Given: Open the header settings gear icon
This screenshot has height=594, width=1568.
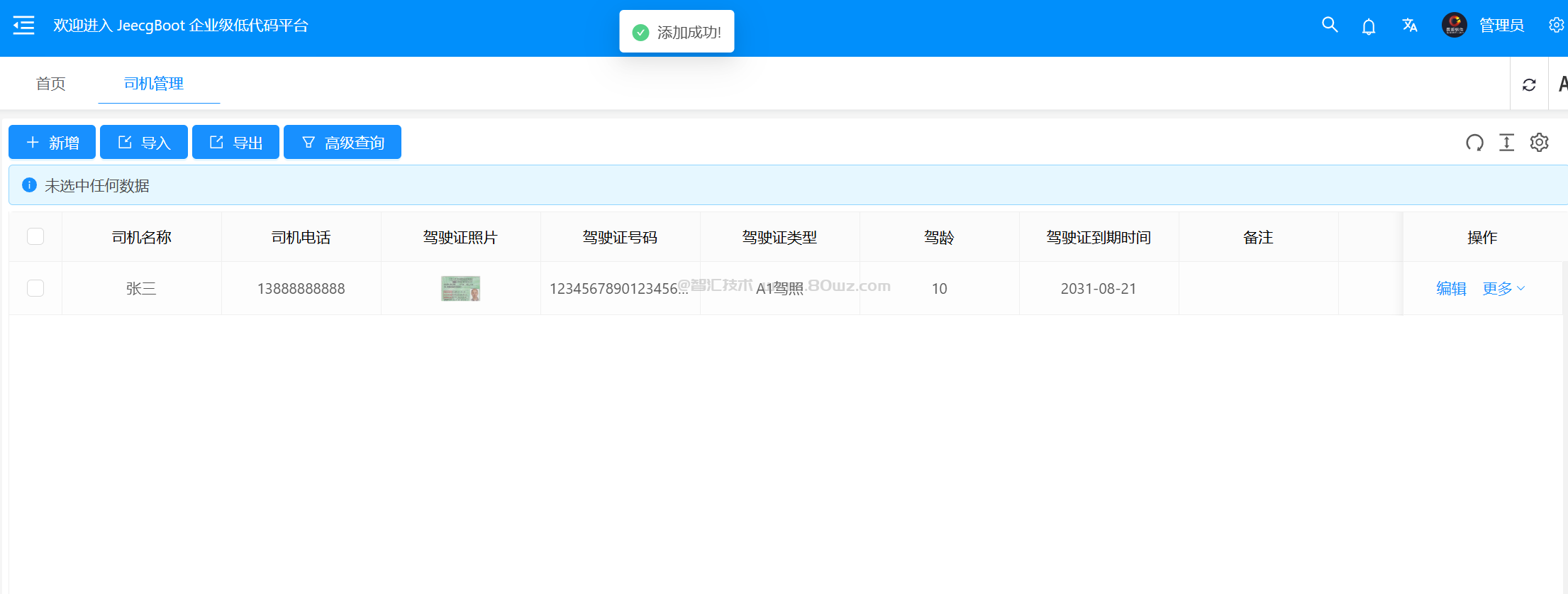Looking at the screenshot, I should [x=1556, y=26].
